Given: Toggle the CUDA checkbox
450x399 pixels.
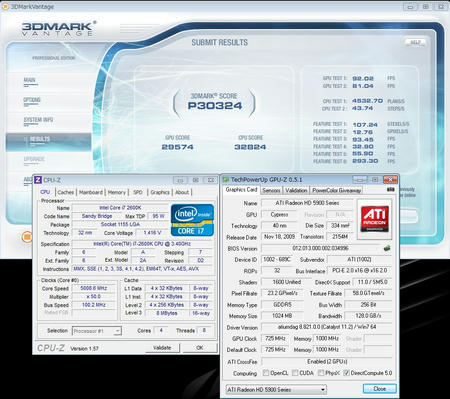Looking at the screenshot, I should point(295,373).
